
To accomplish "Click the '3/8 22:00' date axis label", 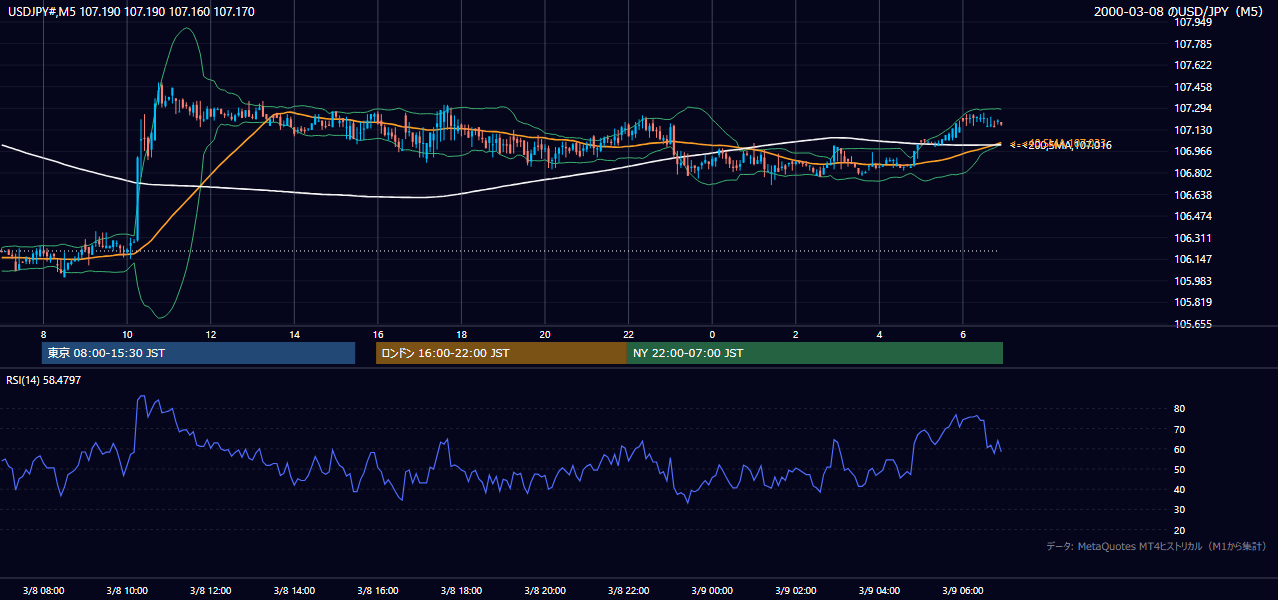I will click(629, 590).
